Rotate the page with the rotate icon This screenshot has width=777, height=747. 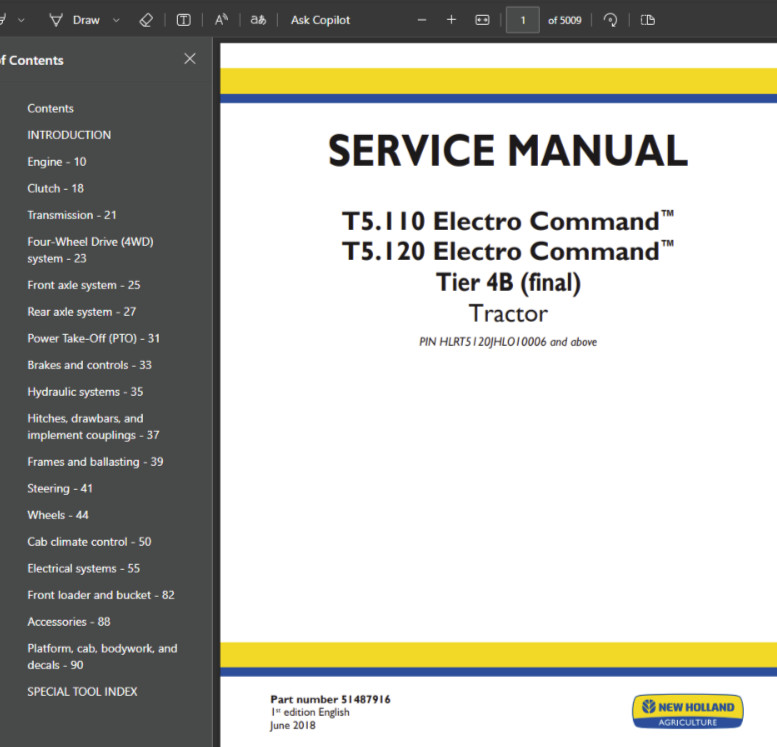(x=610, y=20)
